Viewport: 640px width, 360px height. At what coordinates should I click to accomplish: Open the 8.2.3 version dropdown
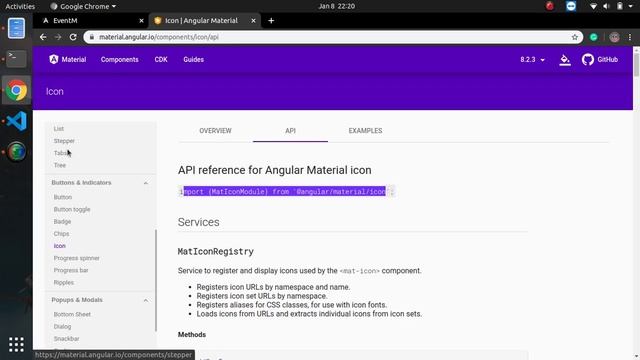pyautogui.click(x=532, y=60)
